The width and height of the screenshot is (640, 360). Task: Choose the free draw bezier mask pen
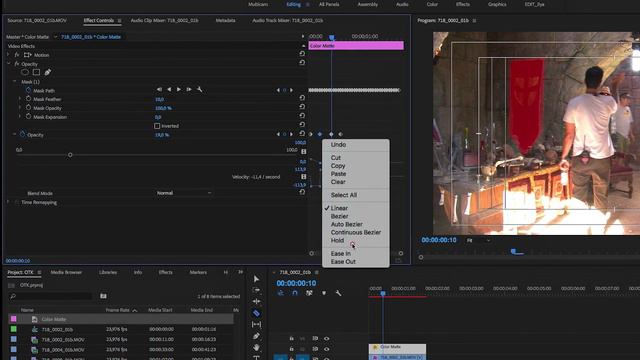pyautogui.click(x=48, y=72)
